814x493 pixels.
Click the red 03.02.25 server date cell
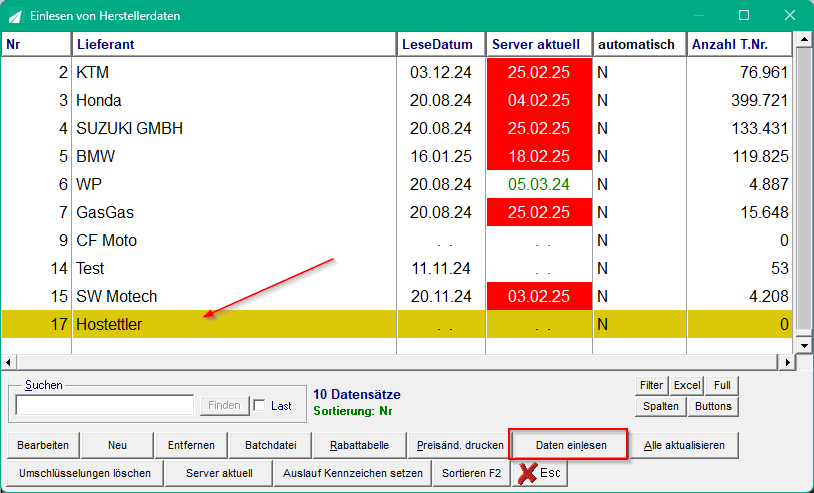539,296
